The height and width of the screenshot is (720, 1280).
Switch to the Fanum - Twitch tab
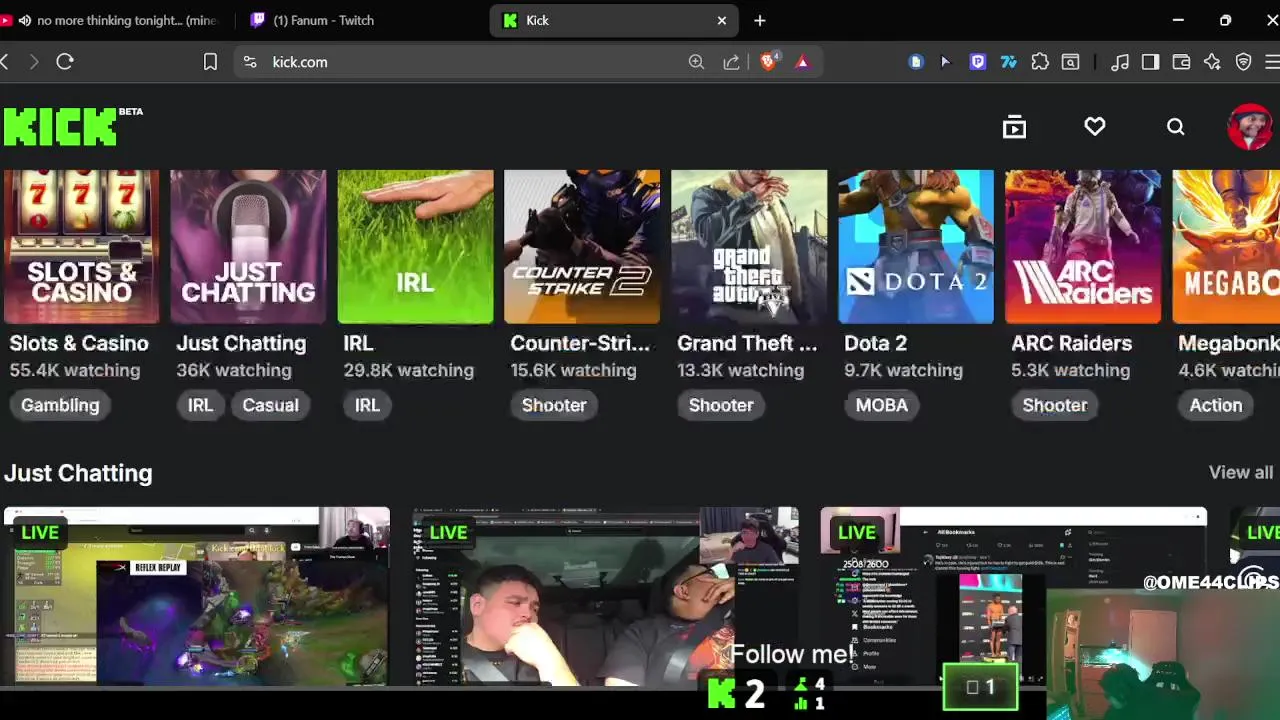click(x=323, y=20)
